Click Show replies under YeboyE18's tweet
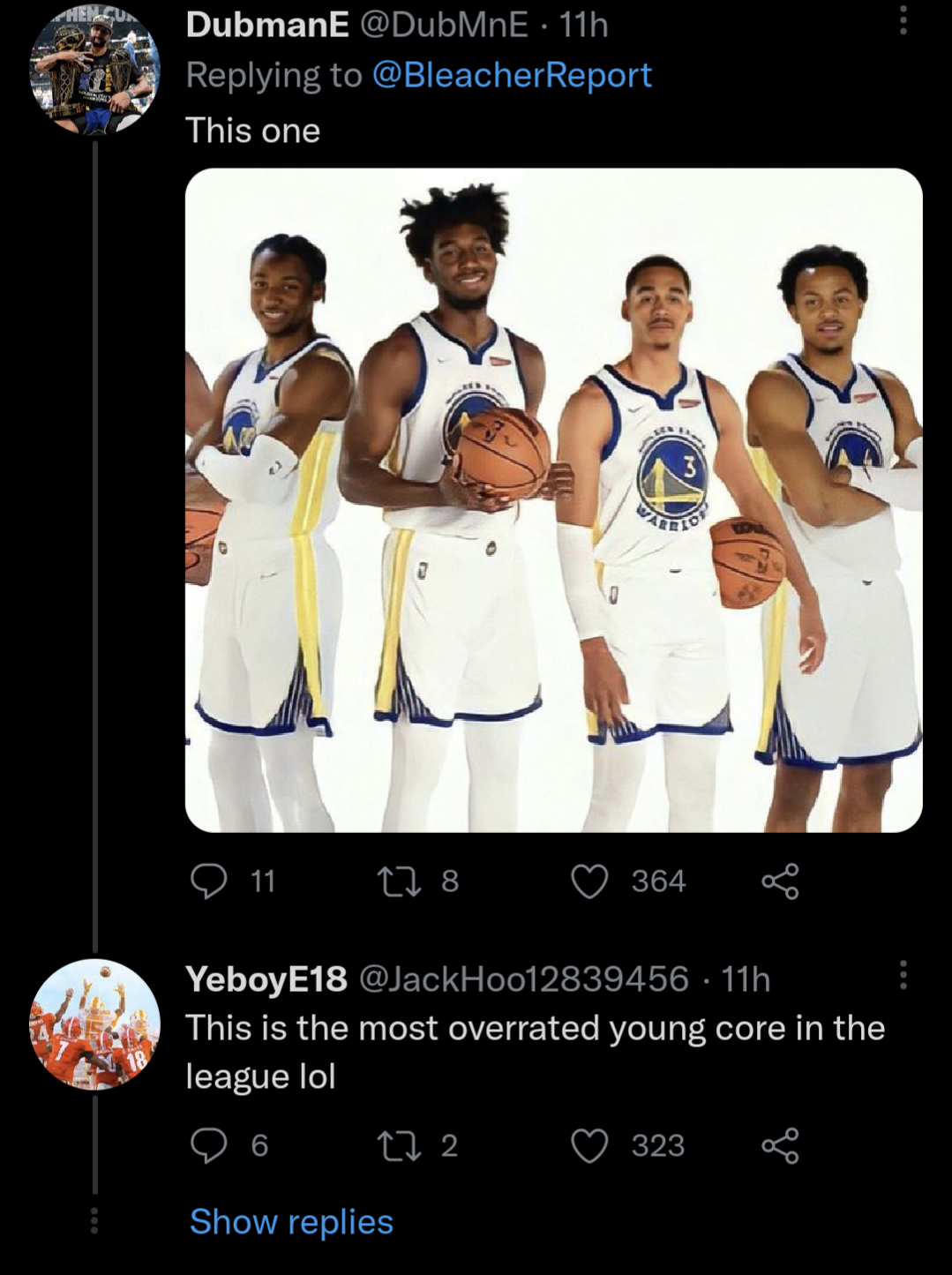The image size is (952, 1275). (x=291, y=1221)
